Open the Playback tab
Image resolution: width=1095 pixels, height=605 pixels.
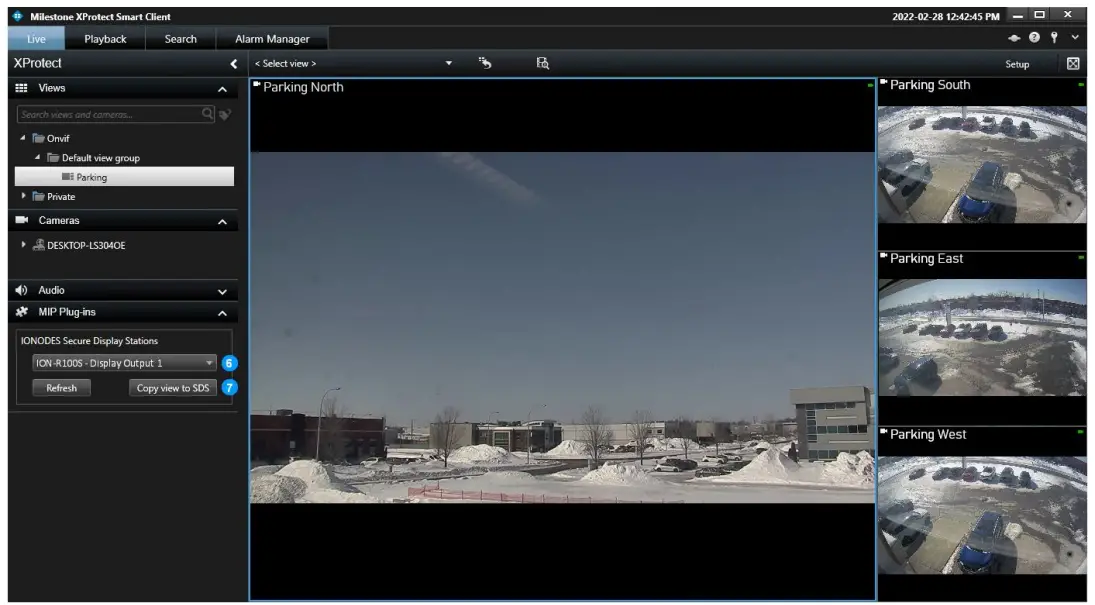click(105, 39)
